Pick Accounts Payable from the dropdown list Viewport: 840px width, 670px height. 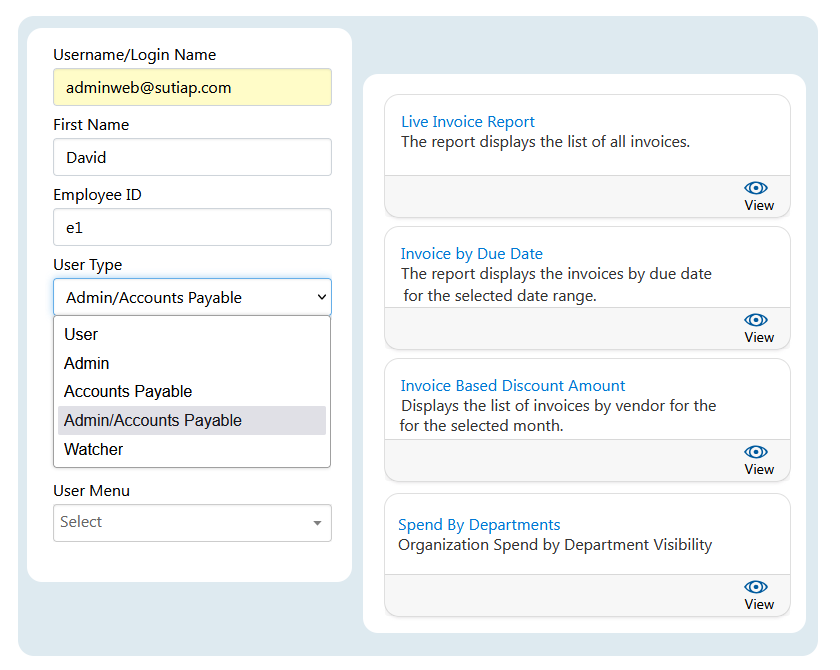(128, 392)
